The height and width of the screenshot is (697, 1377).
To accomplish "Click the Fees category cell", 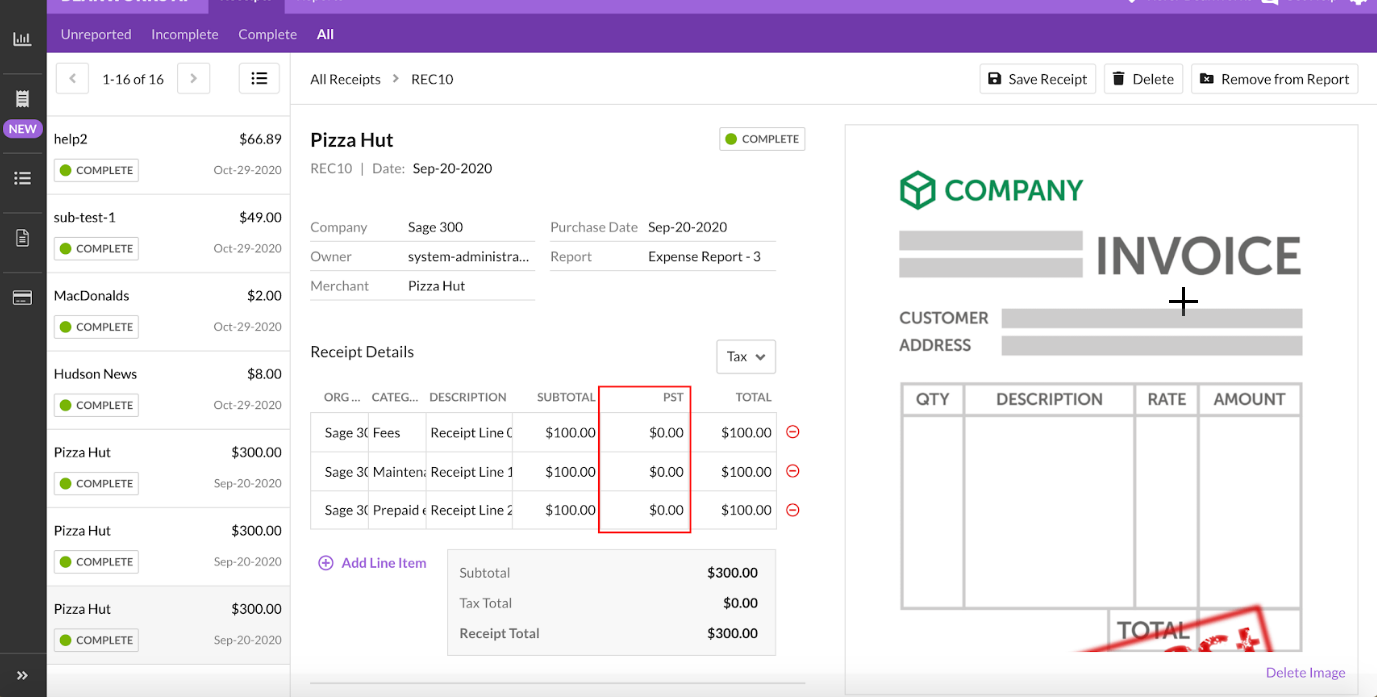I will coord(397,432).
